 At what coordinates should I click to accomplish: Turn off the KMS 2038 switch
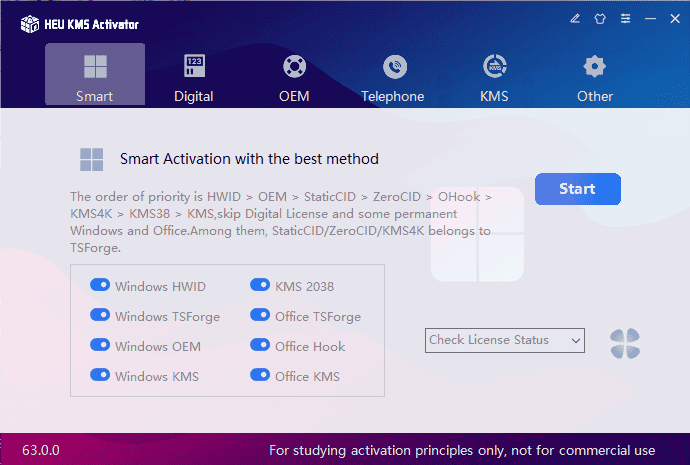coord(260,285)
